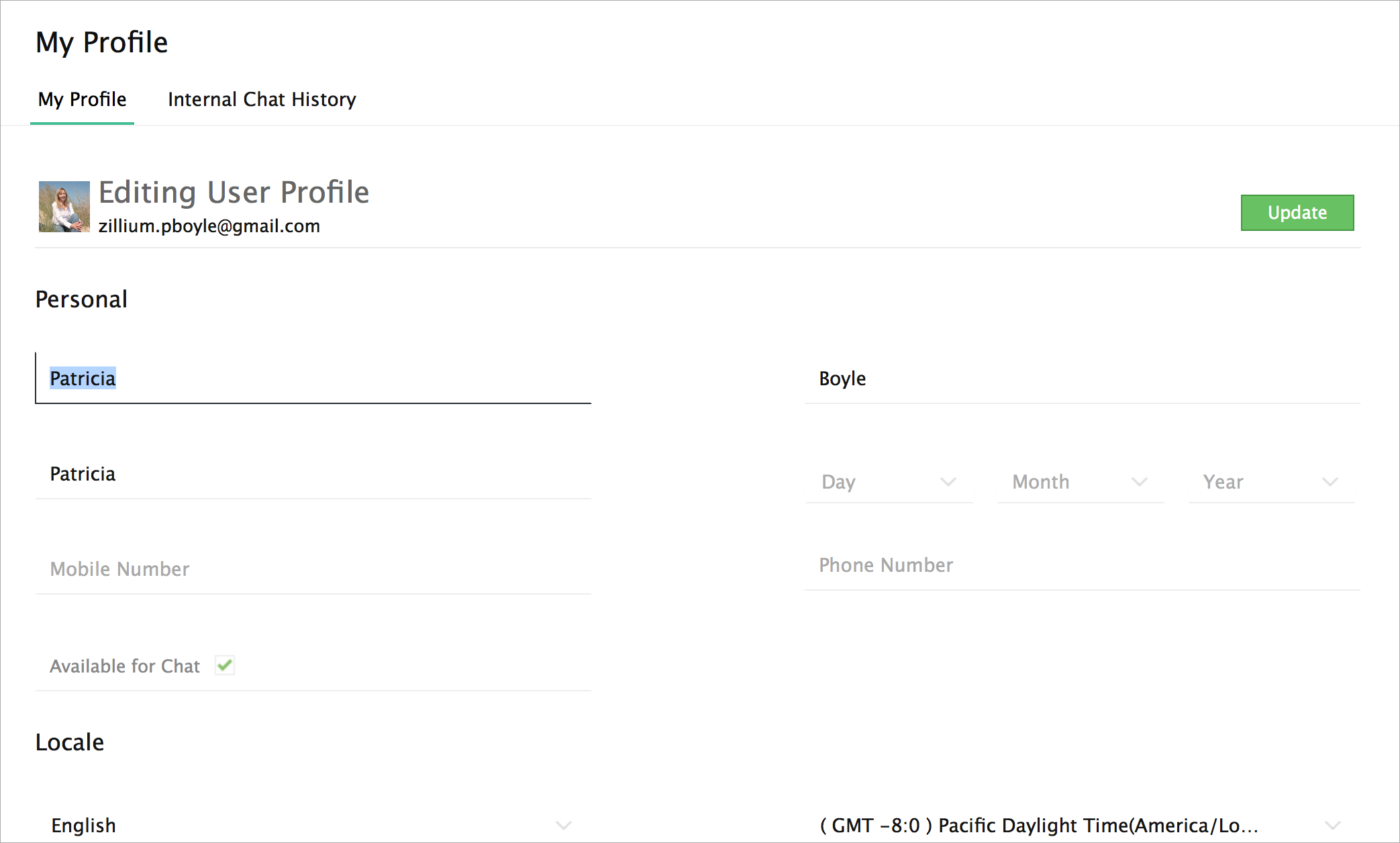Expand the Month dropdown
1400x843 pixels.
click(1079, 482)
